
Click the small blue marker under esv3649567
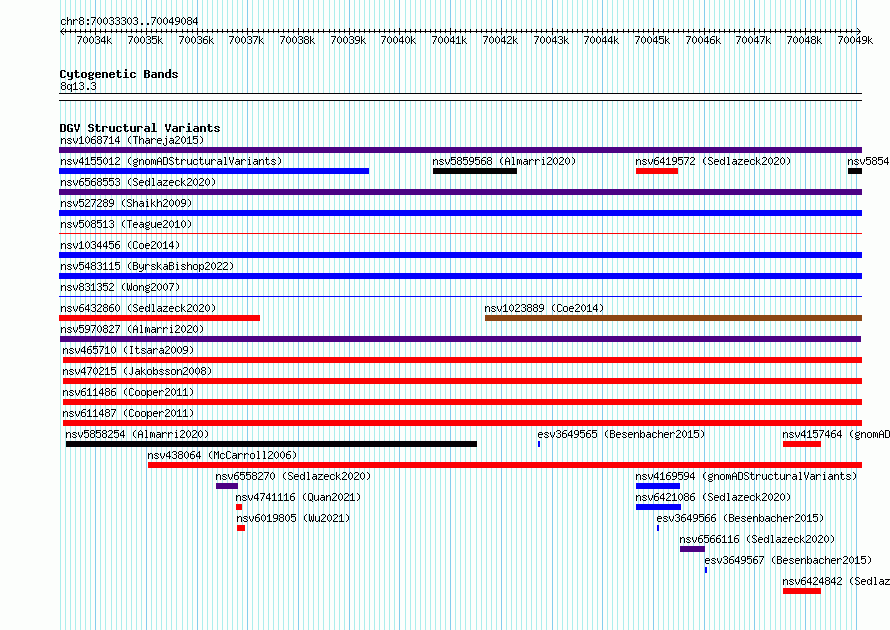(706, 570)
